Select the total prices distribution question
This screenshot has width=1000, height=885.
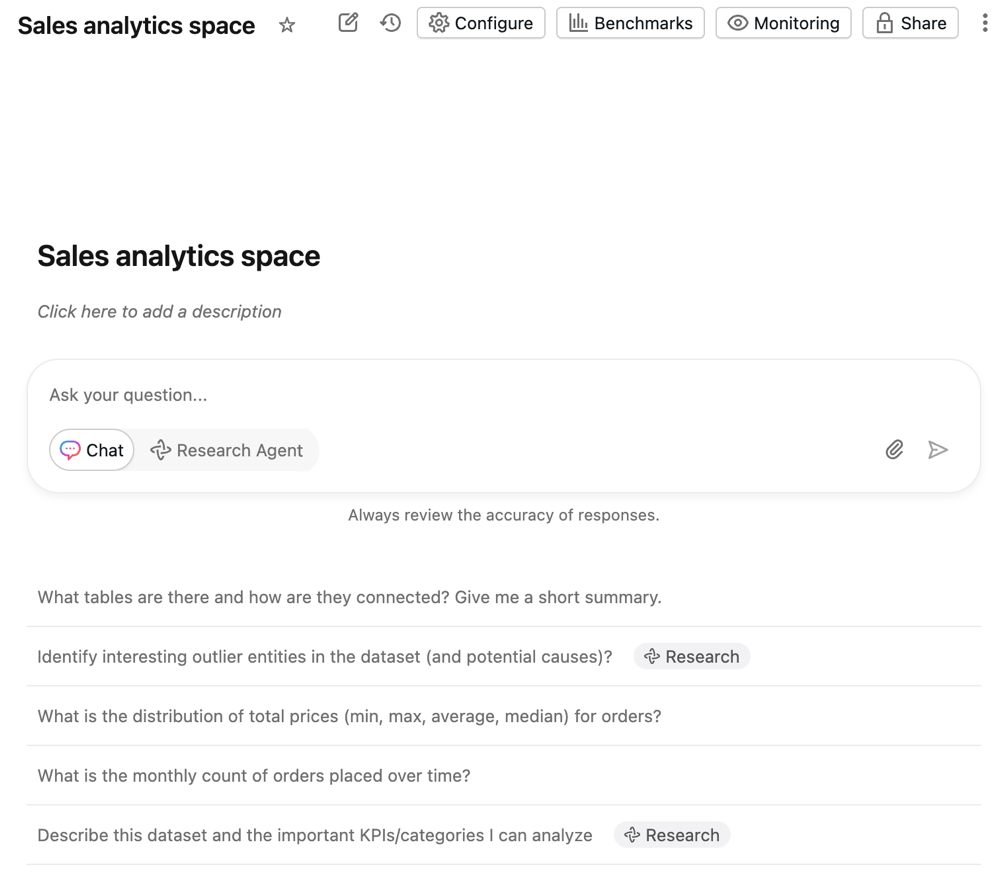349,716
